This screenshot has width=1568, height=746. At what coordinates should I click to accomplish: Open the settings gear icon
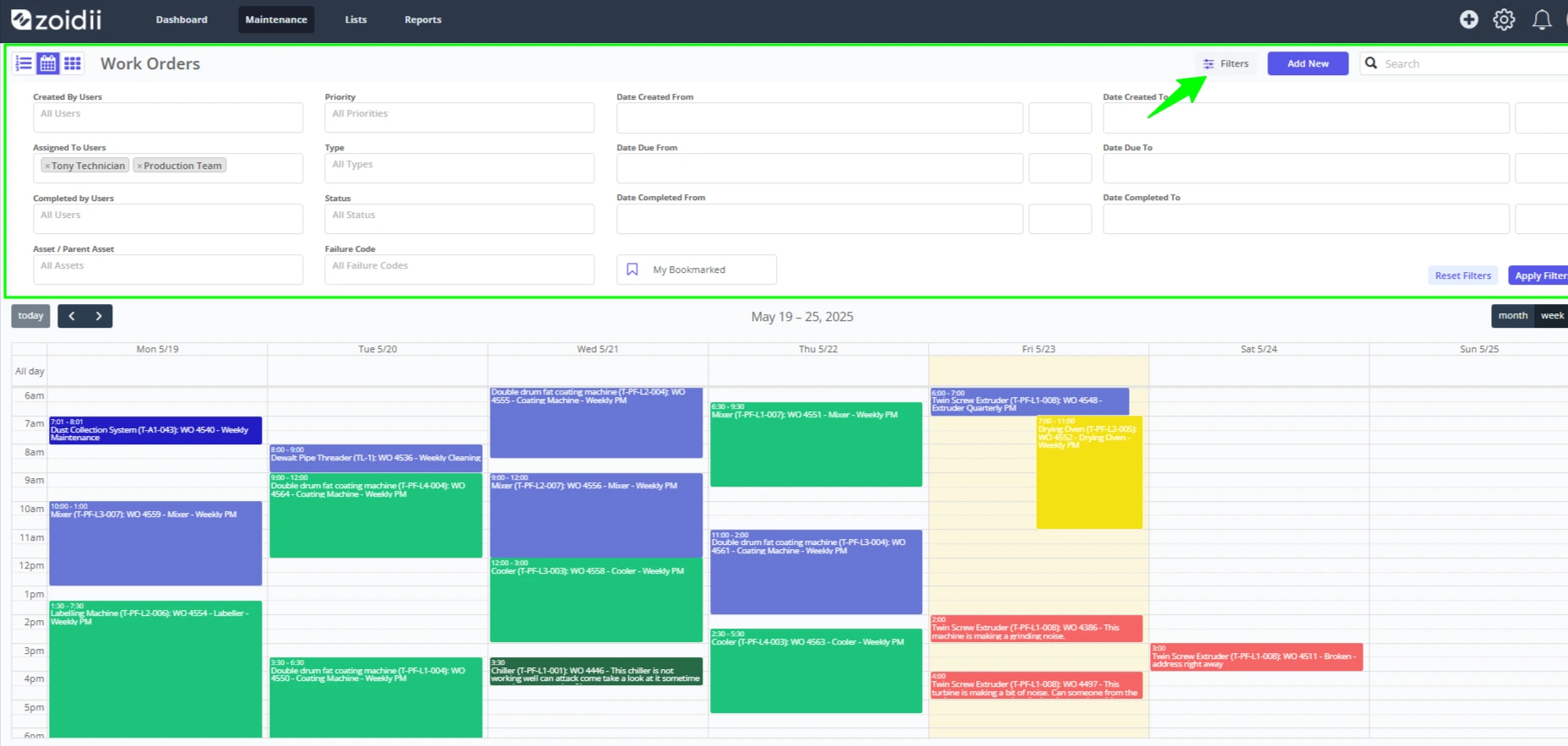tap(1504, 19)
